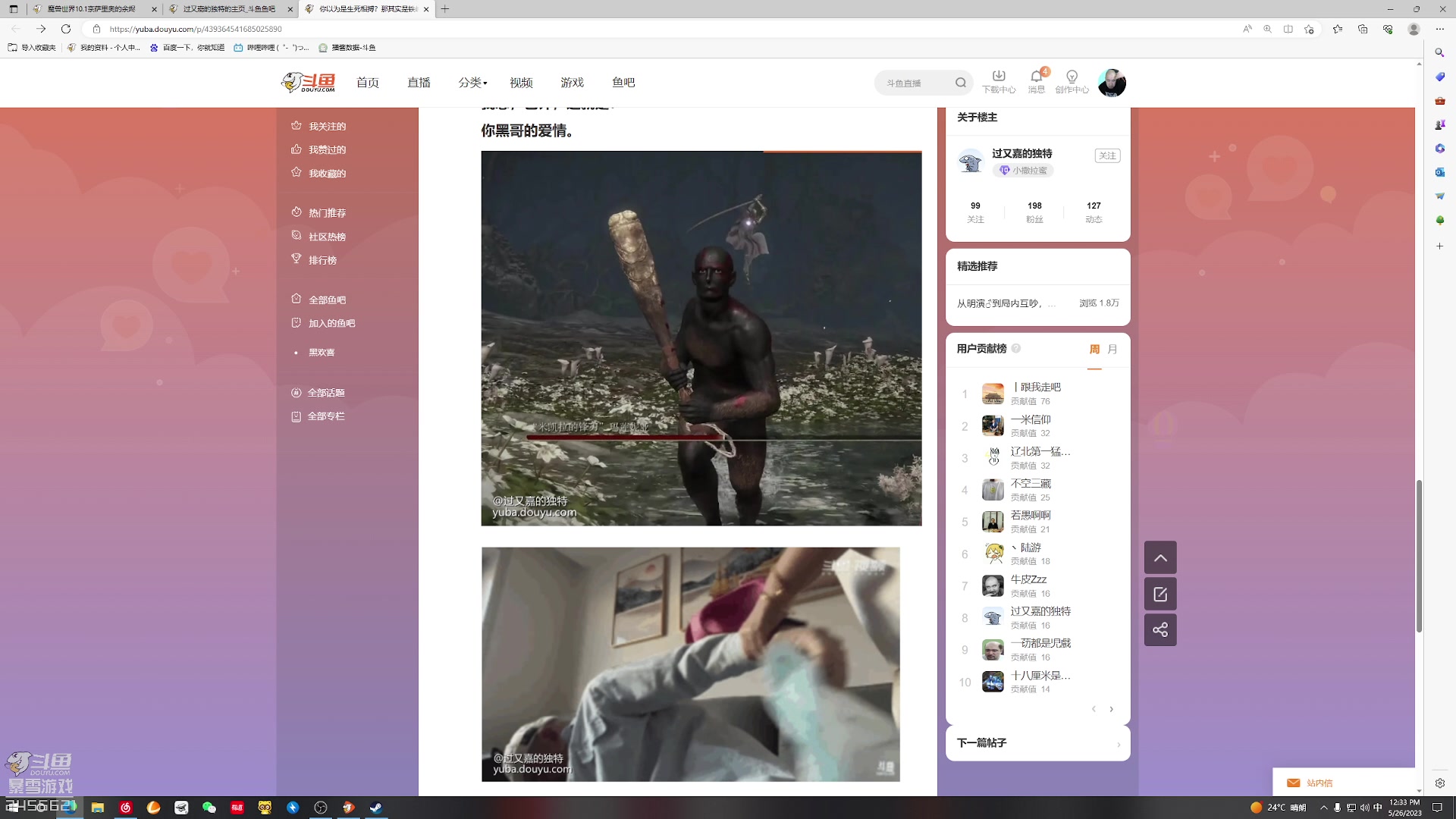Reload the page button
The image size is (1456, 819).
[x=66, y=29]
